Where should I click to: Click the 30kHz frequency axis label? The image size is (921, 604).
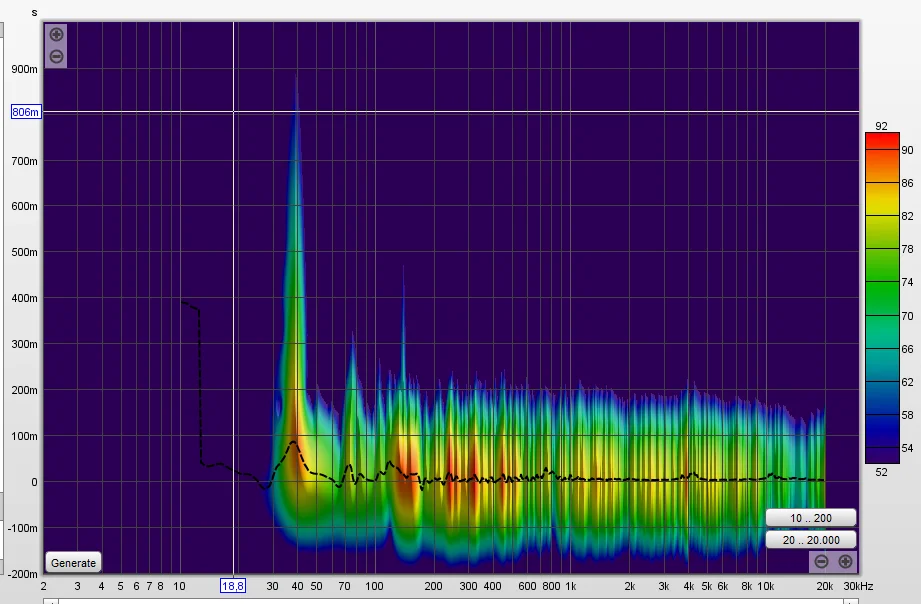click(858, 586)
